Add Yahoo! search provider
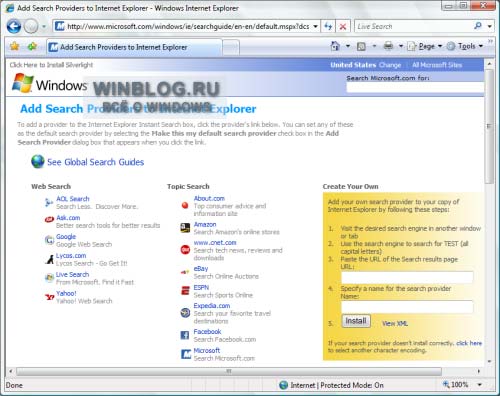Image resolution: width=500 pixels, height=396 pixels. coord(66,294)
